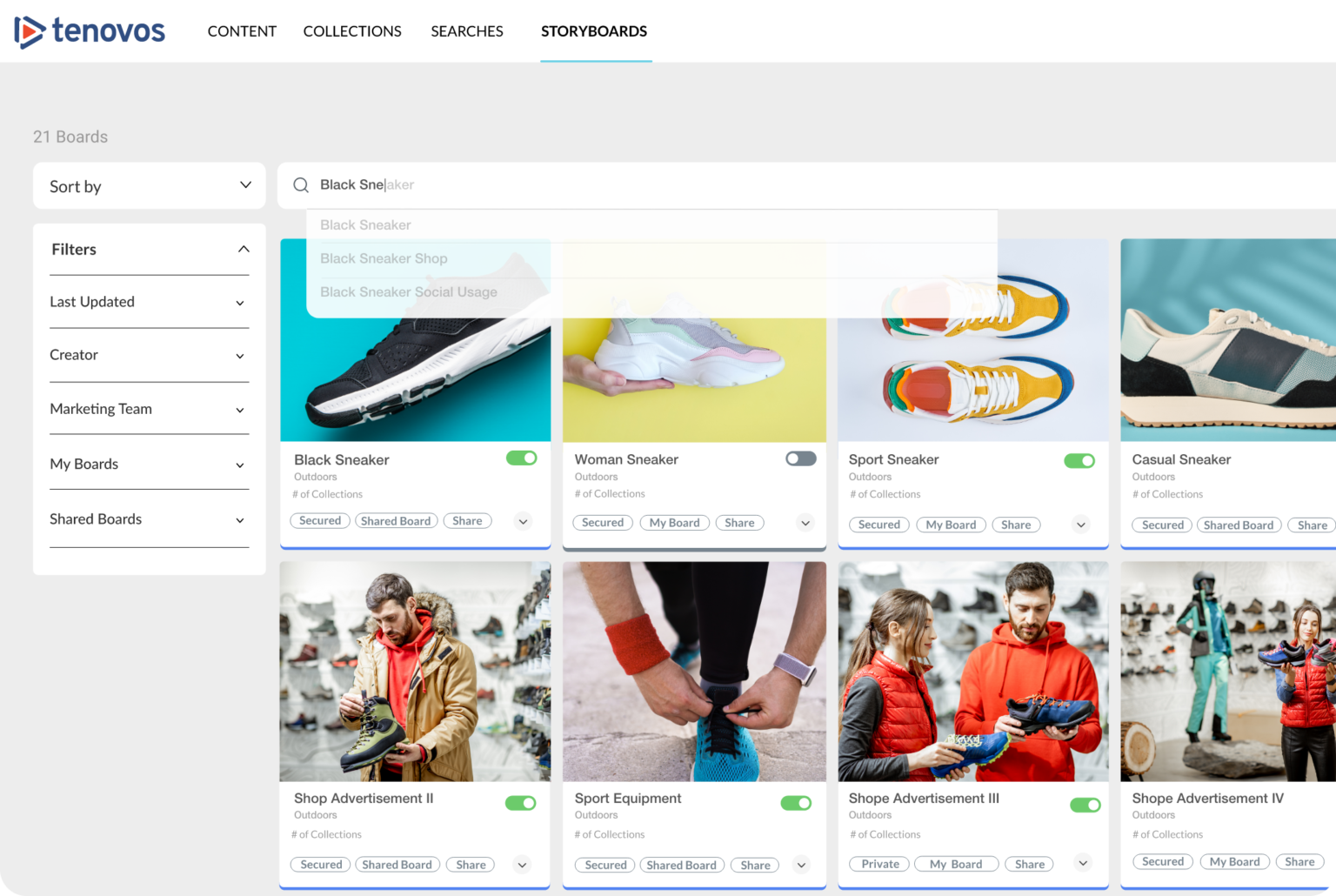Open Shope Advertisement III card chevron menu

(x=1083, y=863)
